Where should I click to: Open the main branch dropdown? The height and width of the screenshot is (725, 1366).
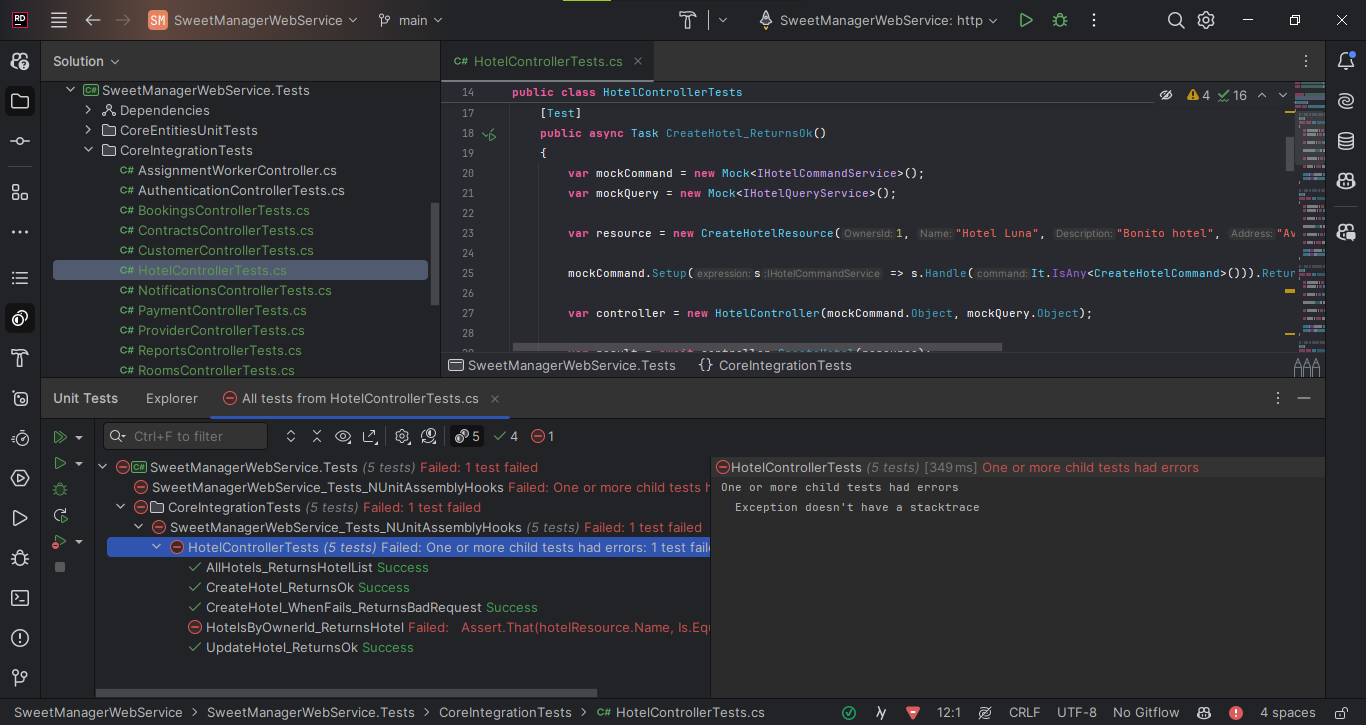pyautogui.click(x=410, y=20)
